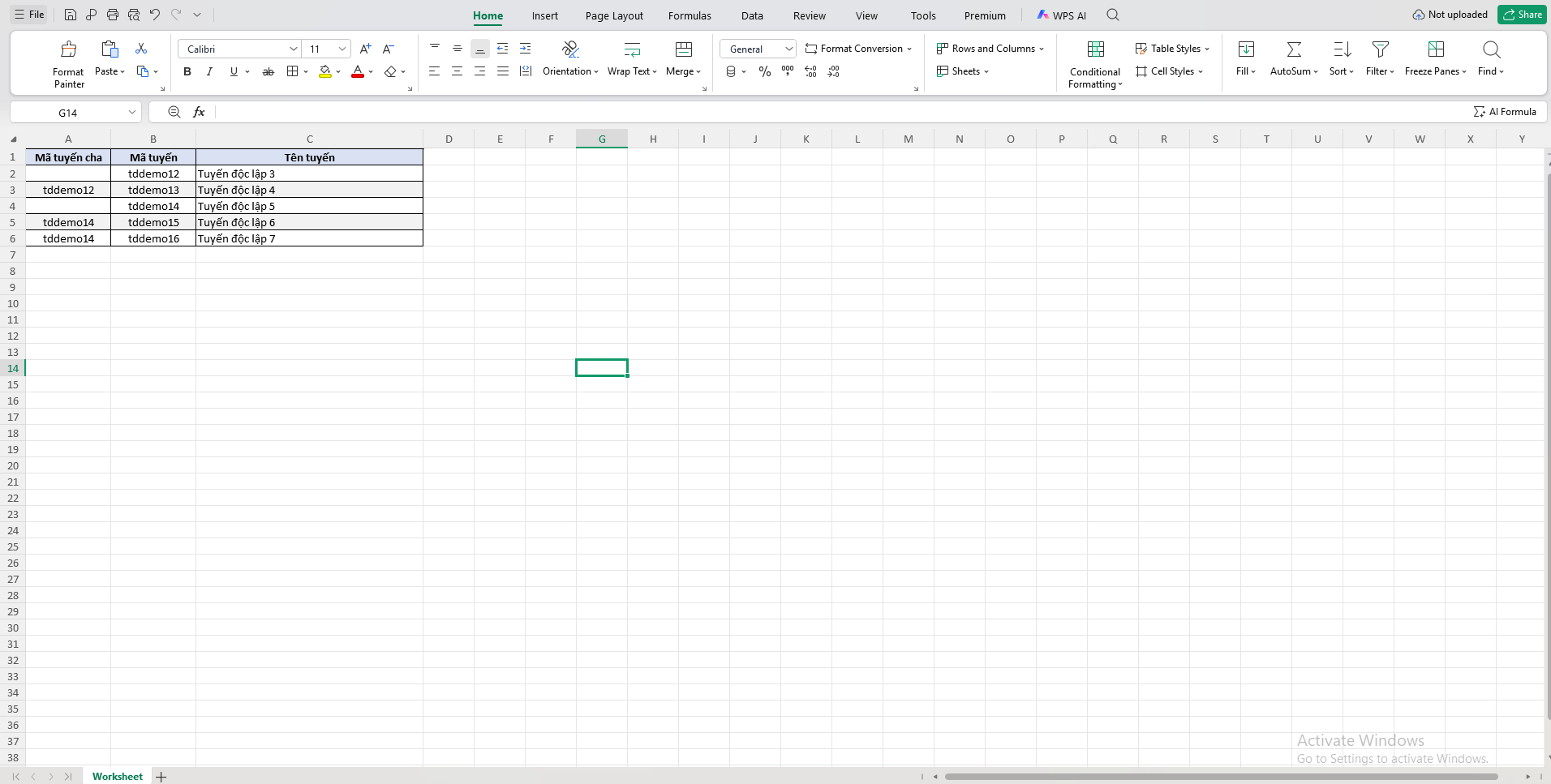The width and height of the screenshot is (1551, 784).
Task: Open Print Preview from the top bar
Action: pyautogui.click(x=134, y=15)
